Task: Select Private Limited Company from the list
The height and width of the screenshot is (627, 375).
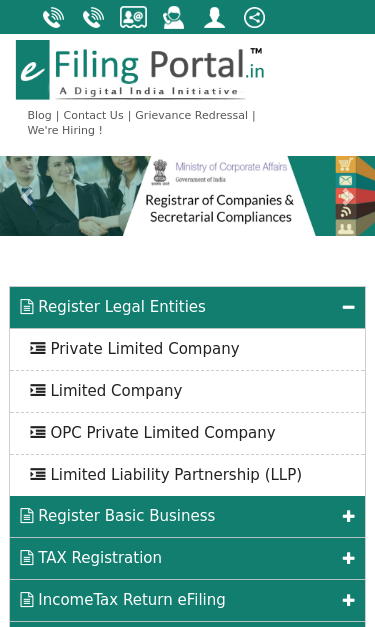Action: pos(188,349)
